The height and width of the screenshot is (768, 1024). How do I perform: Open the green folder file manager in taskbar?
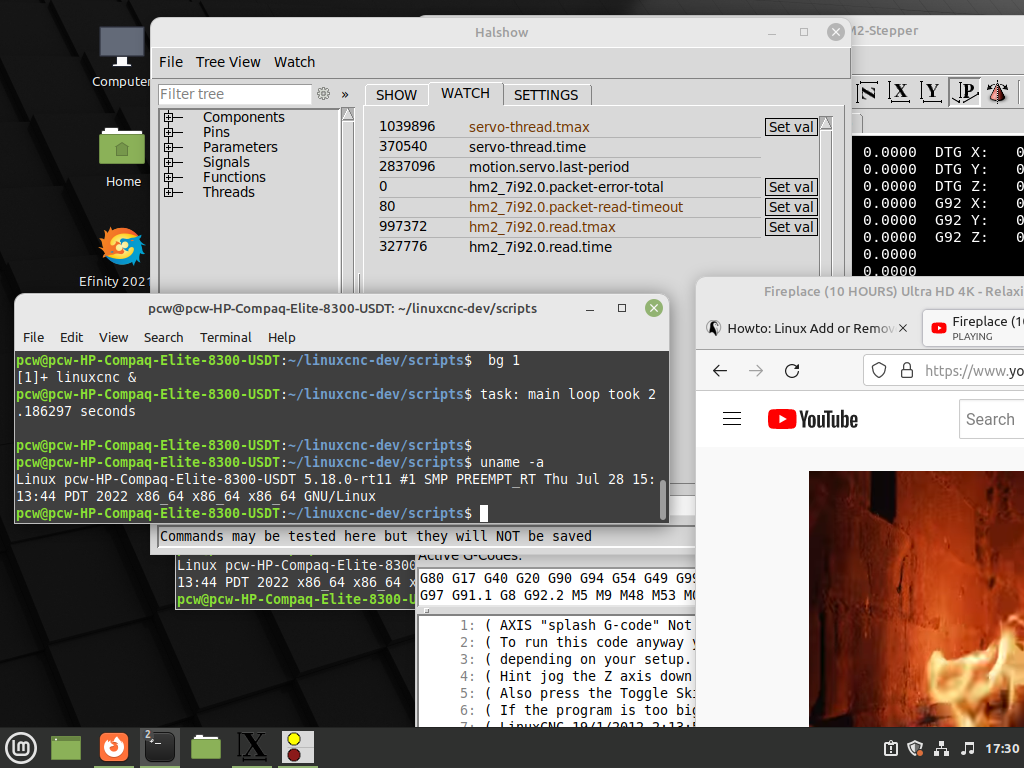pyautogui.click(x=206, y=748)
